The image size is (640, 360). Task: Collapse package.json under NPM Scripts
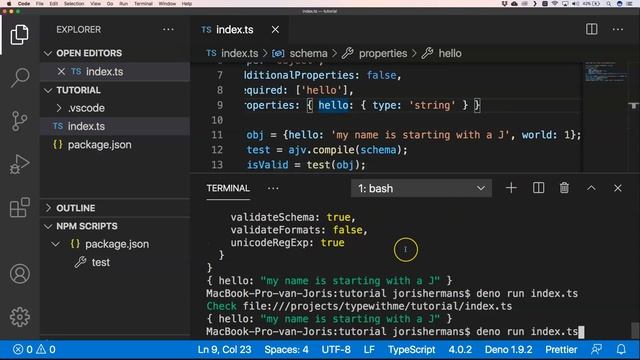[56, 244]
